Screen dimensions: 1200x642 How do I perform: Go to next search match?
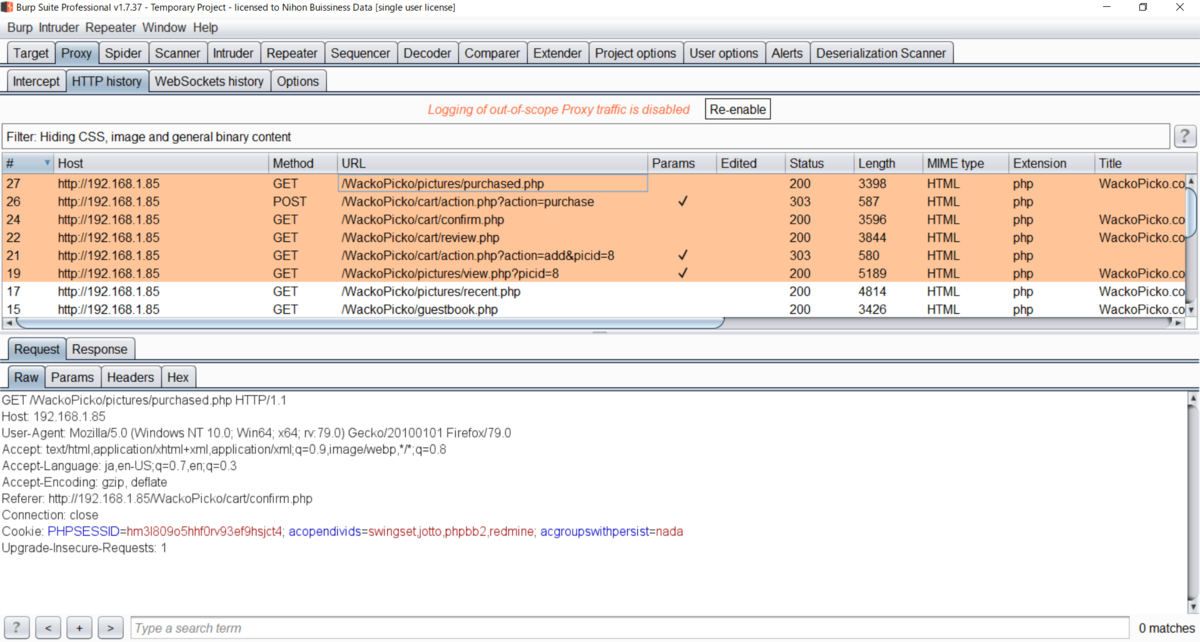click(110, 628)
